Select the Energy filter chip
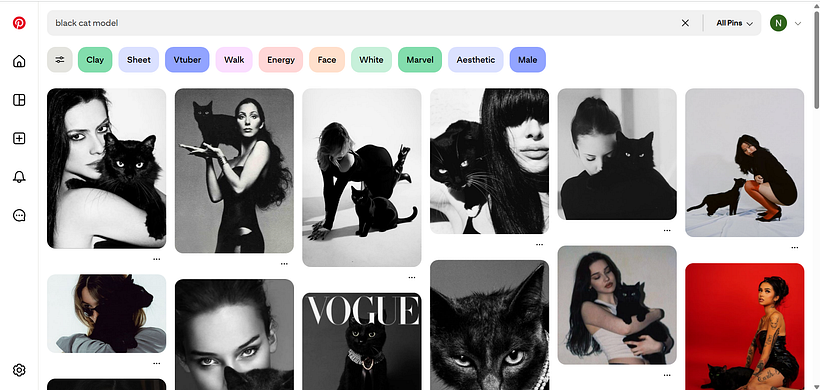 (x=281, y=60)
